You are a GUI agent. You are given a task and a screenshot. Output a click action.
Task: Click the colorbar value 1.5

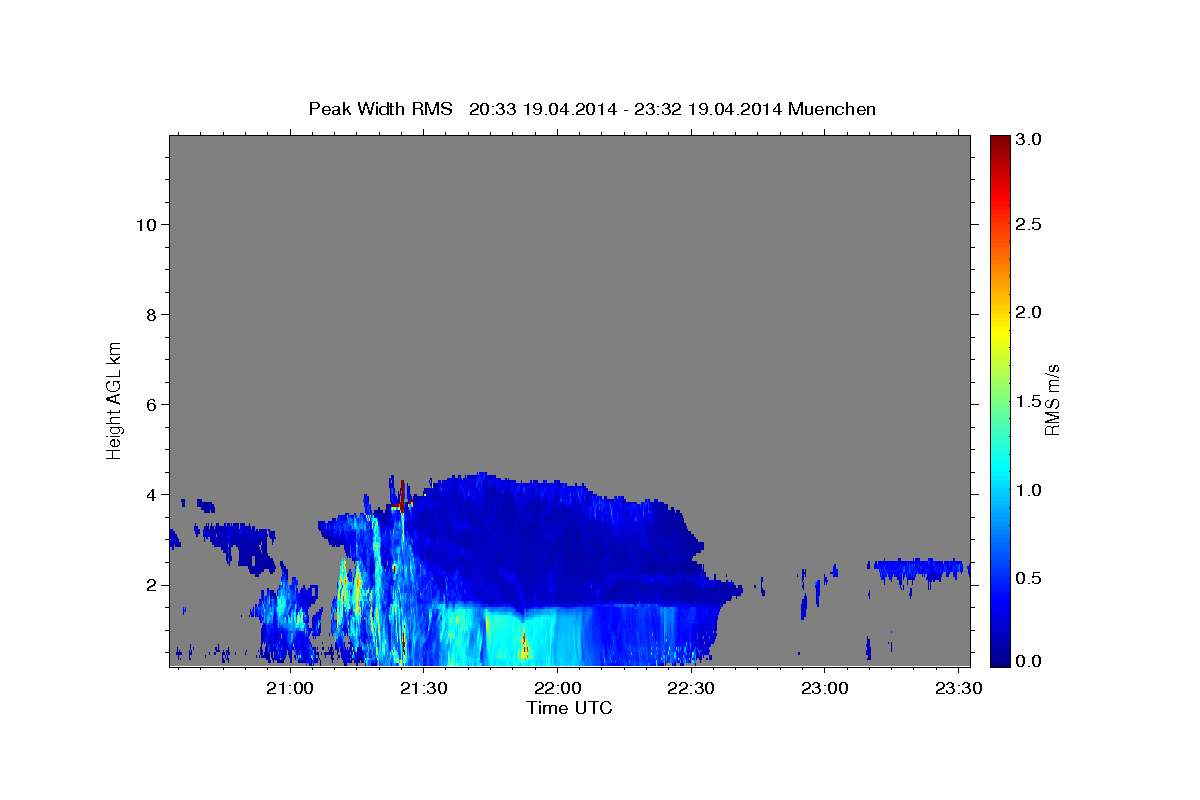coord(1028,401)
